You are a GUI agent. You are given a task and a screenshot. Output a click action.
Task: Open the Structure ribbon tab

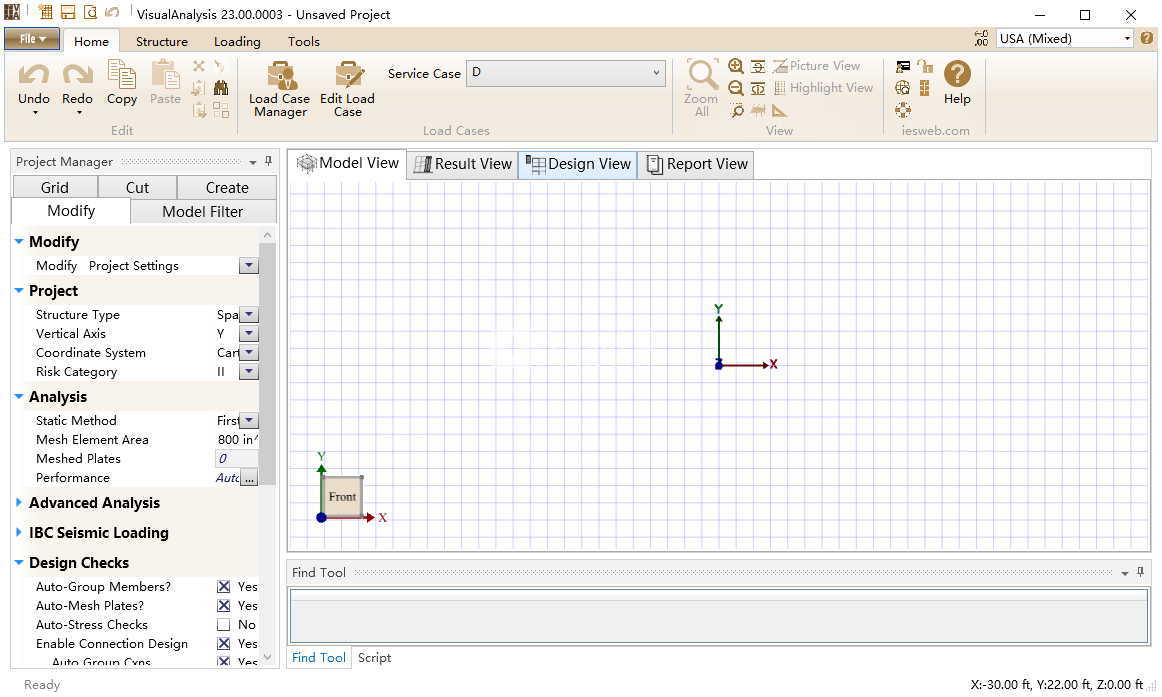pos(162,41)
